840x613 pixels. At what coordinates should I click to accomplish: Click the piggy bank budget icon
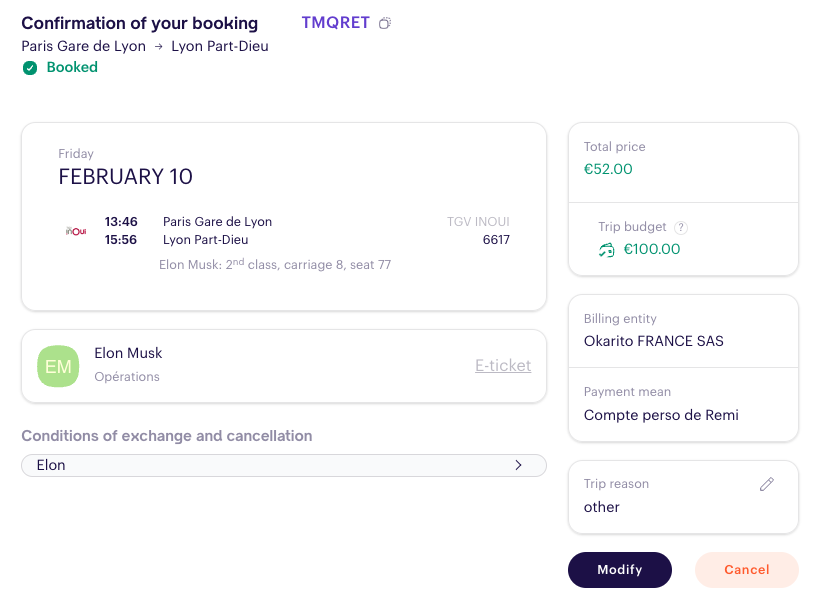tap(606, 250)
